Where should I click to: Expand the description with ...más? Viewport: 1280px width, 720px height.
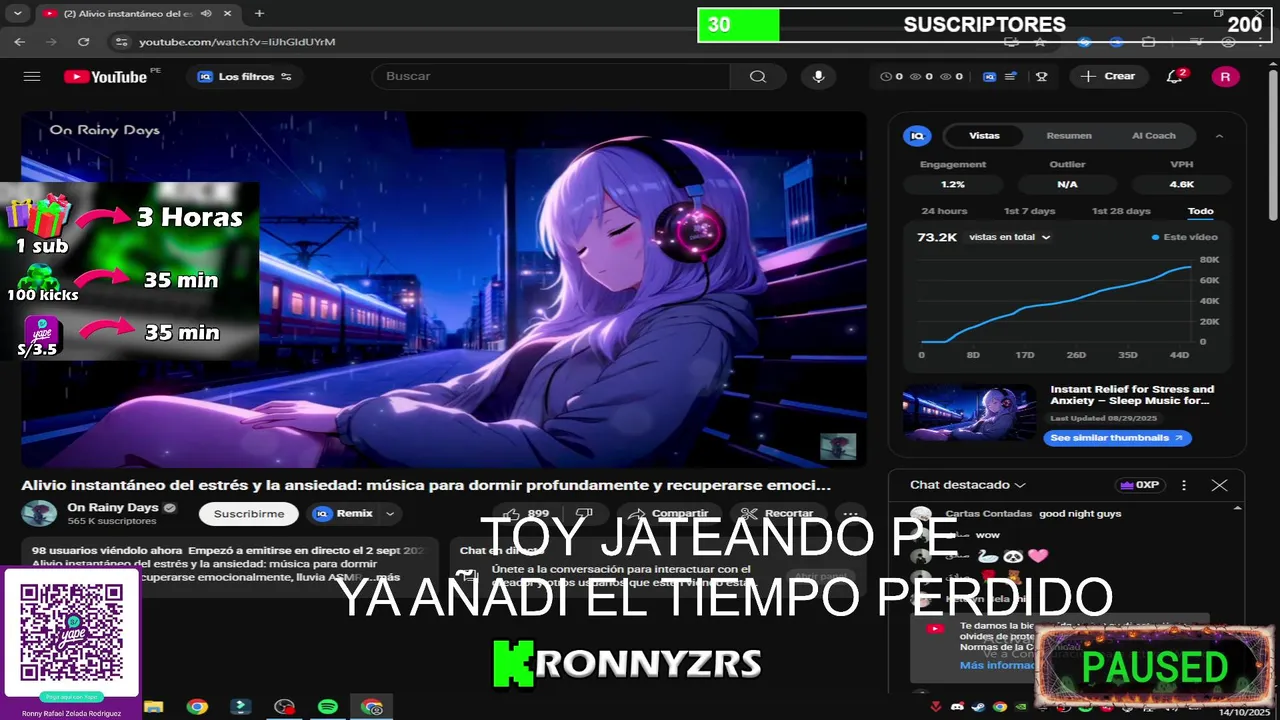(x=387, y=577)
